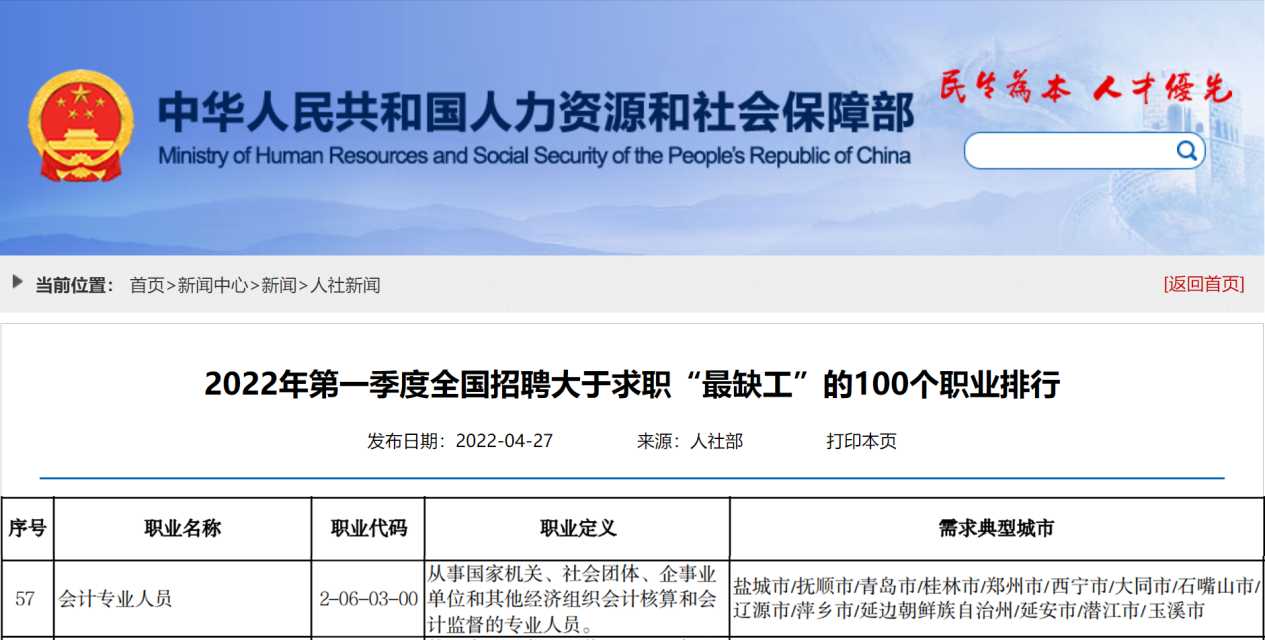The height and width of the screenshot is (640, 1265).
Task: Click the 需求典型城市 column header
Action: [995, 529]
